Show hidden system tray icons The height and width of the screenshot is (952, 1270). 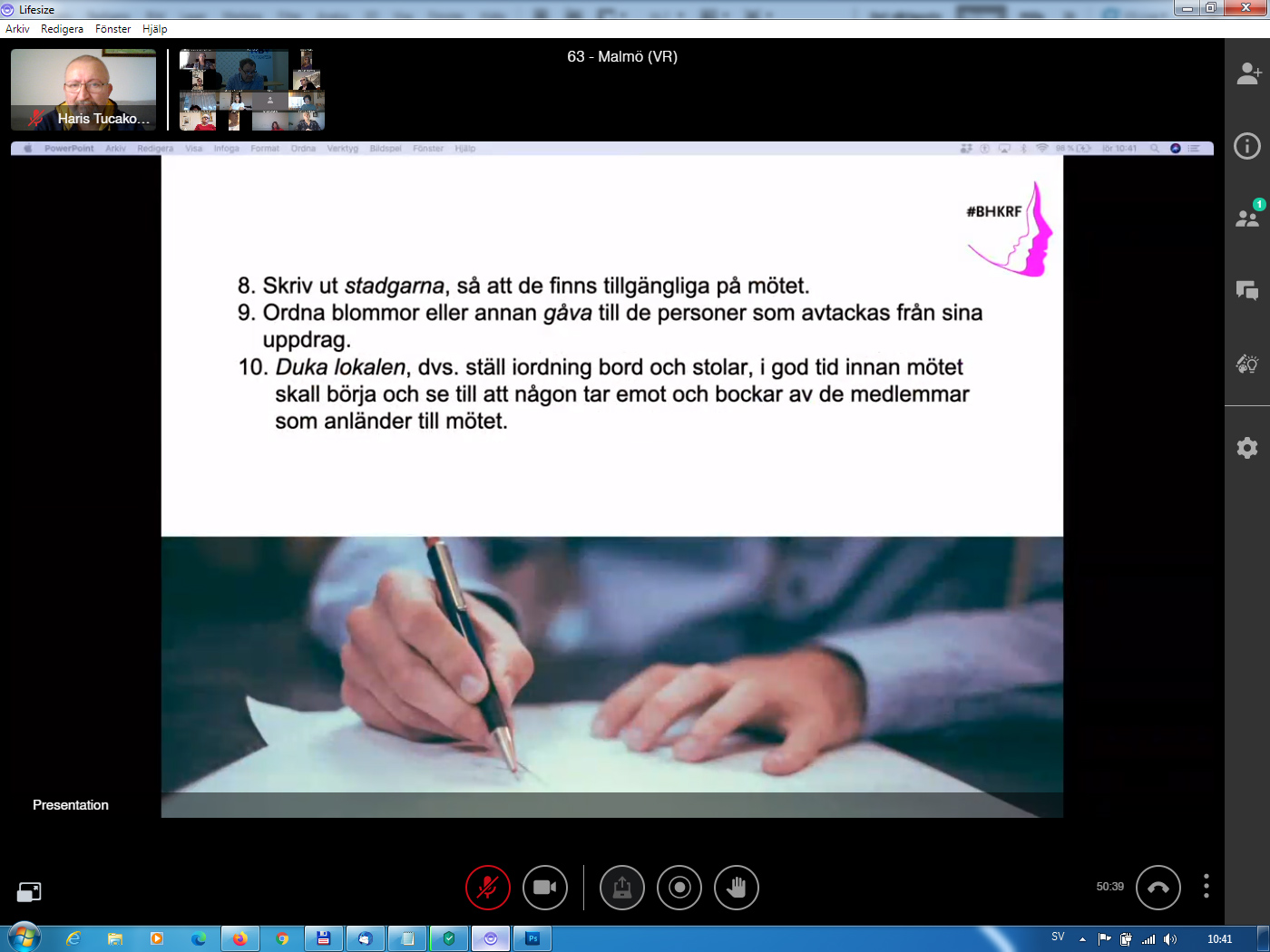[1082, 938]
